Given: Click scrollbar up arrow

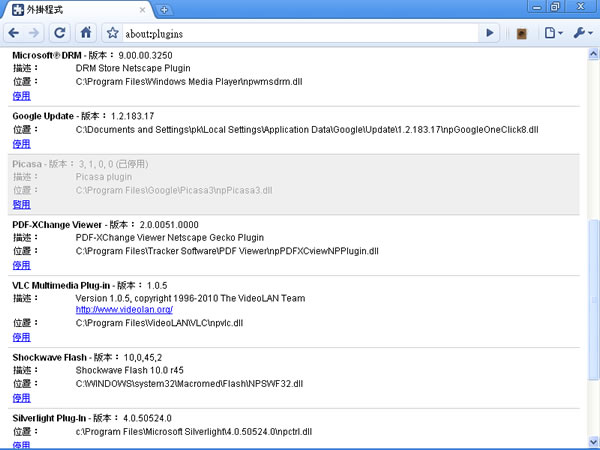Looking at the screenshot, I should [593, 54].
